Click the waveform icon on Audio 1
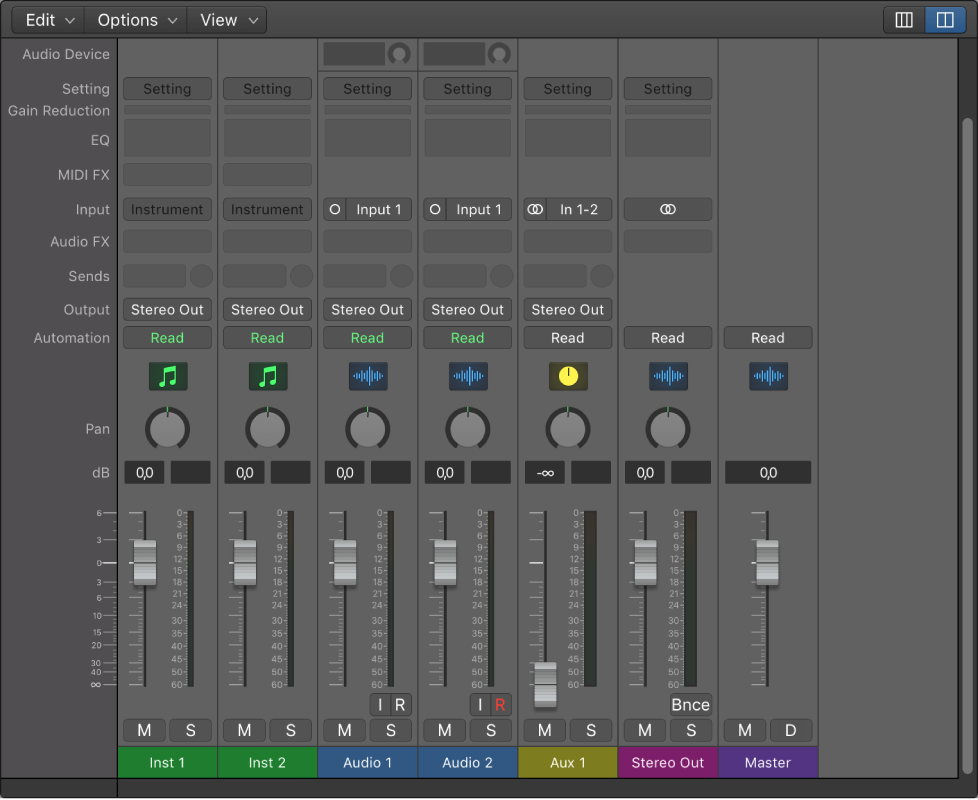 (x=367, y=377)
